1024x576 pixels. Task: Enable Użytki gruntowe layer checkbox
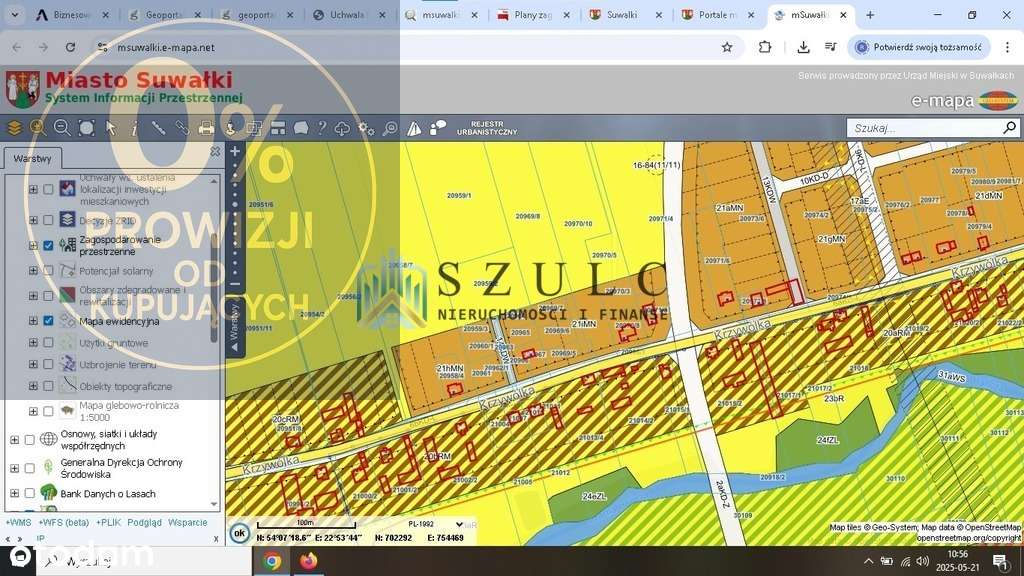[x=48, y=342]
